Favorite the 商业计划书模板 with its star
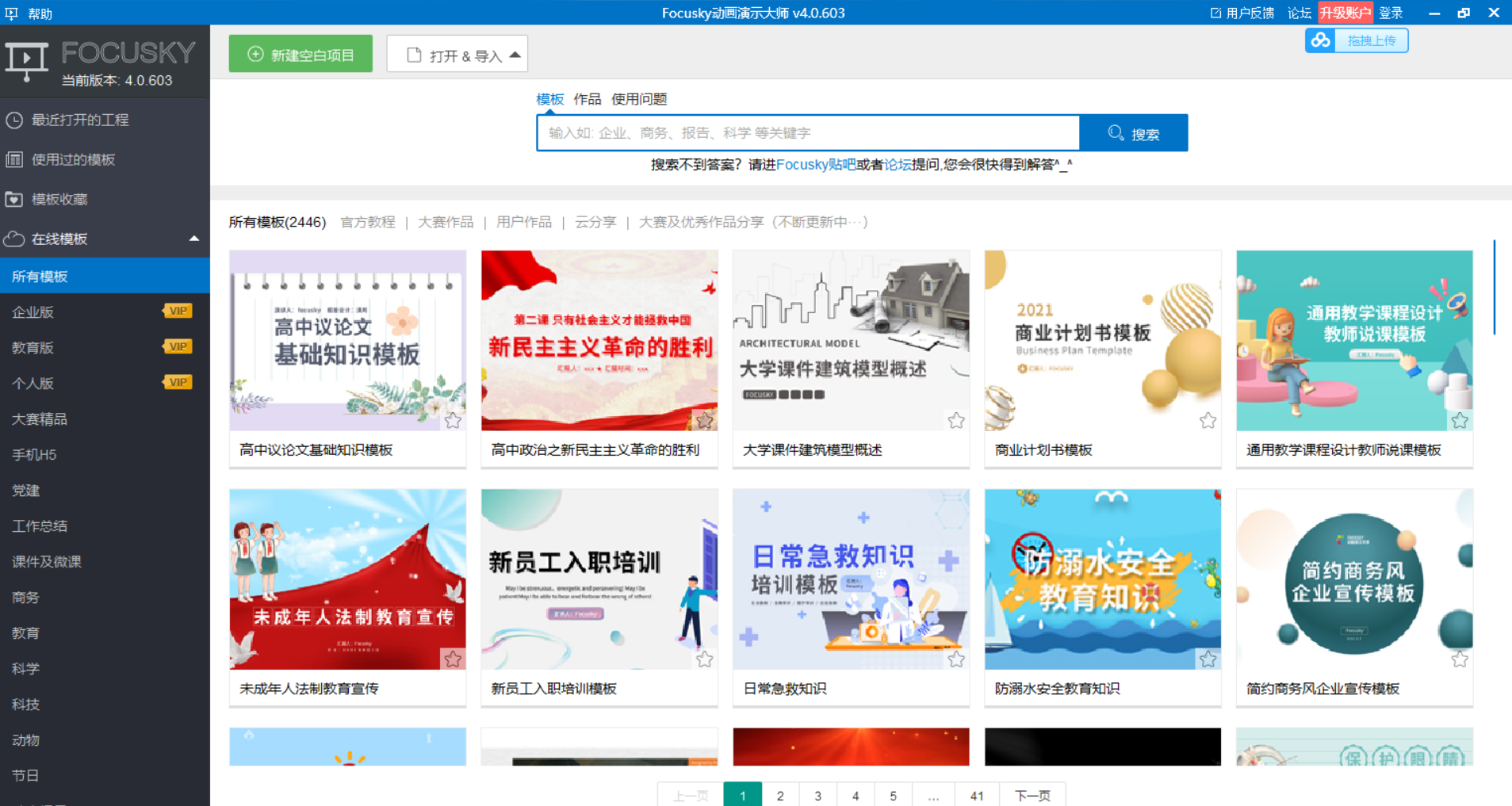This screenshot has width=1512, height=806. pyautogui.click(x=1208, y=422)
